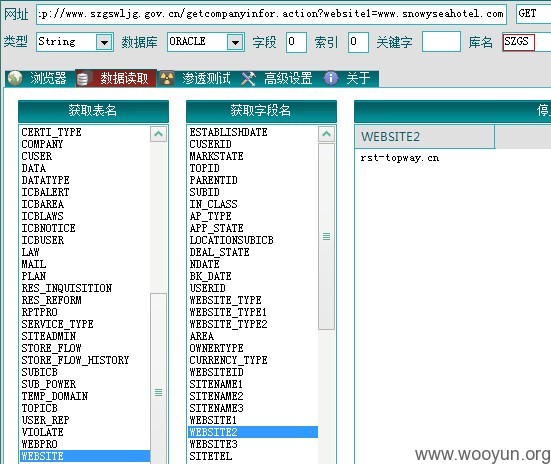The width and height of the screenshot is (551, 464).
Task: Select field SITENAME3
Action: [x=216, y=408]
